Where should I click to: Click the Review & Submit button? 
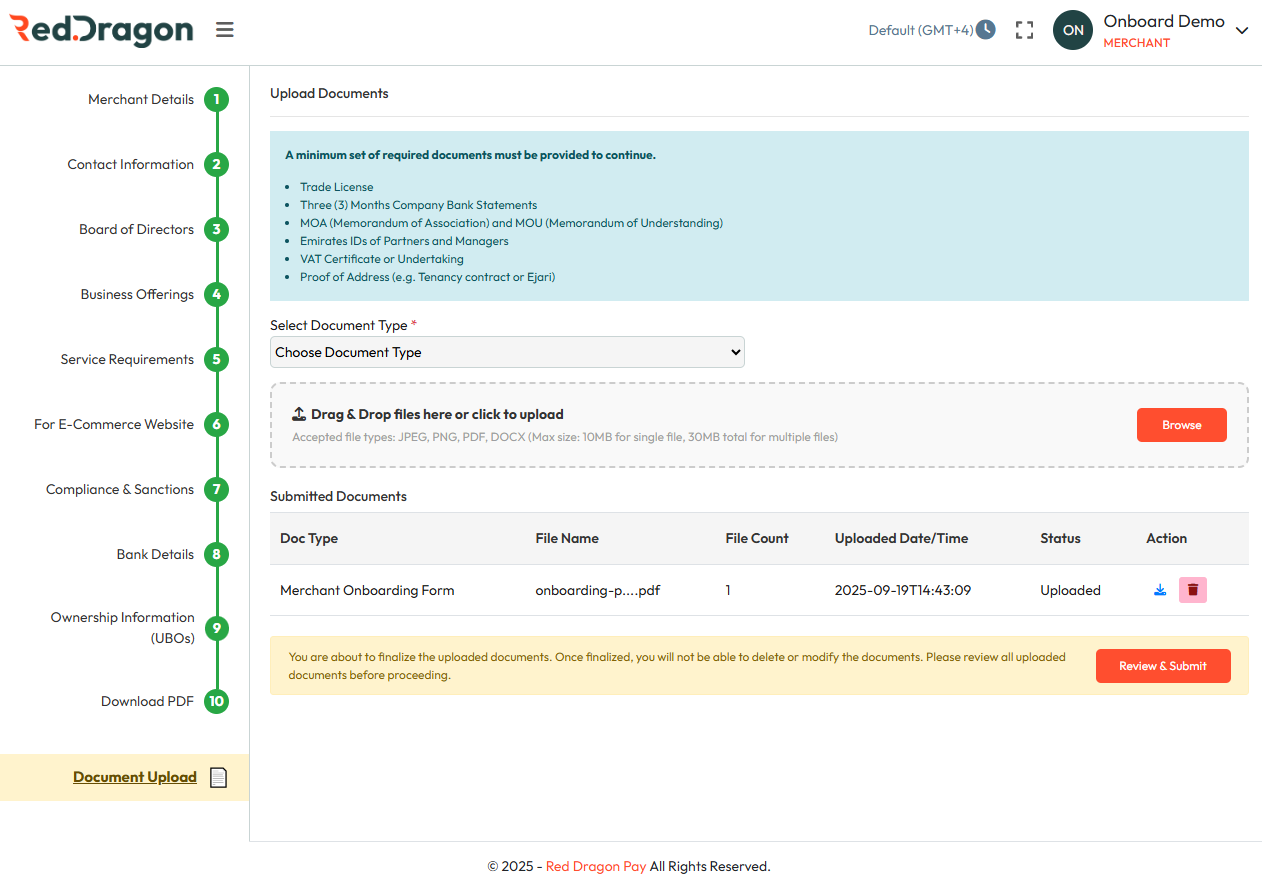tap(1162, 666)
